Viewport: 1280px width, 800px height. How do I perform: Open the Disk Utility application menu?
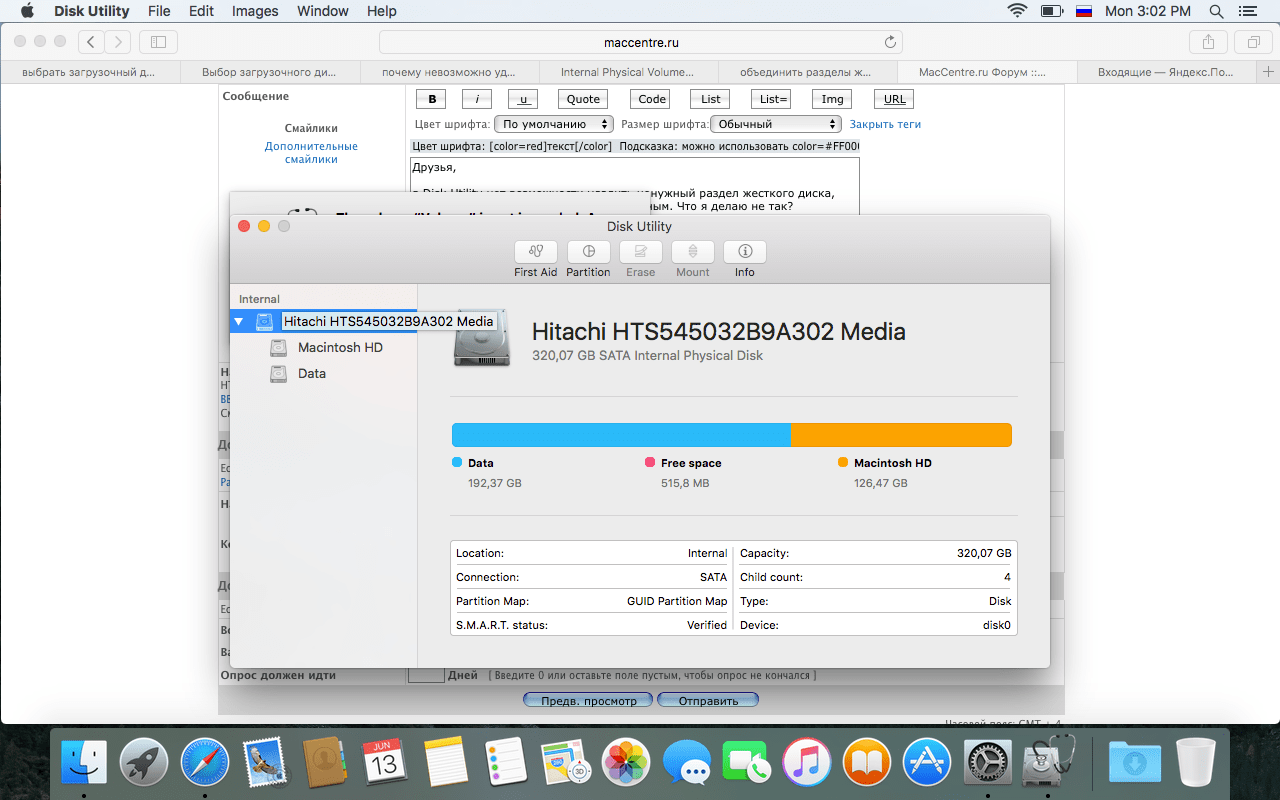(x=91, y=11)
